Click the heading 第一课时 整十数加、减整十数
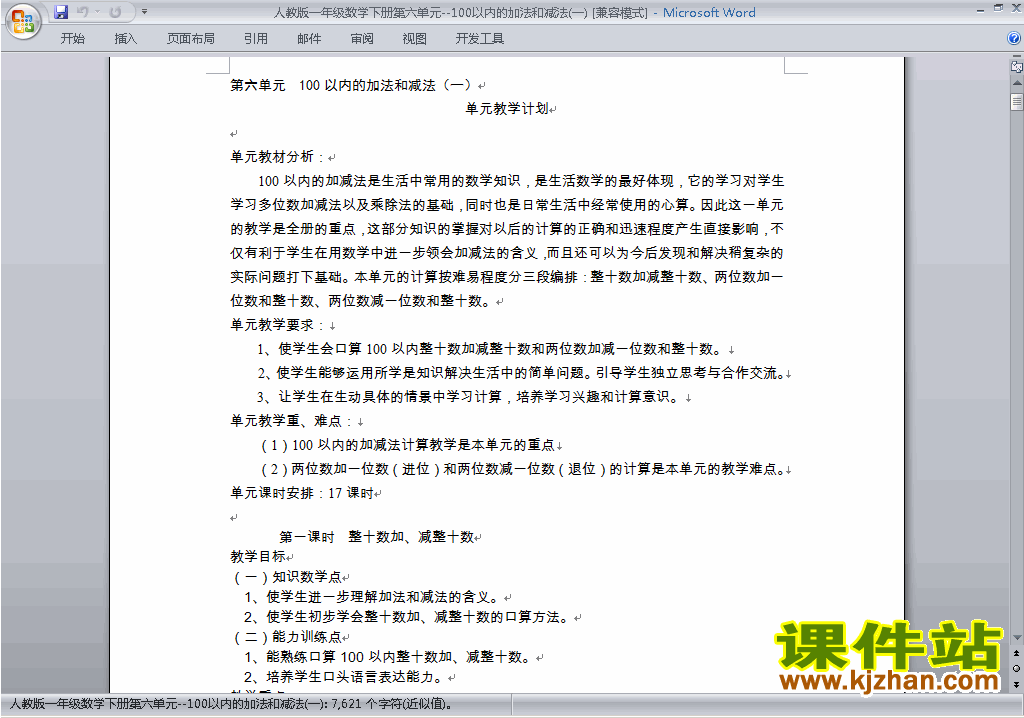The image size is (1024, 718). (377, 537)
